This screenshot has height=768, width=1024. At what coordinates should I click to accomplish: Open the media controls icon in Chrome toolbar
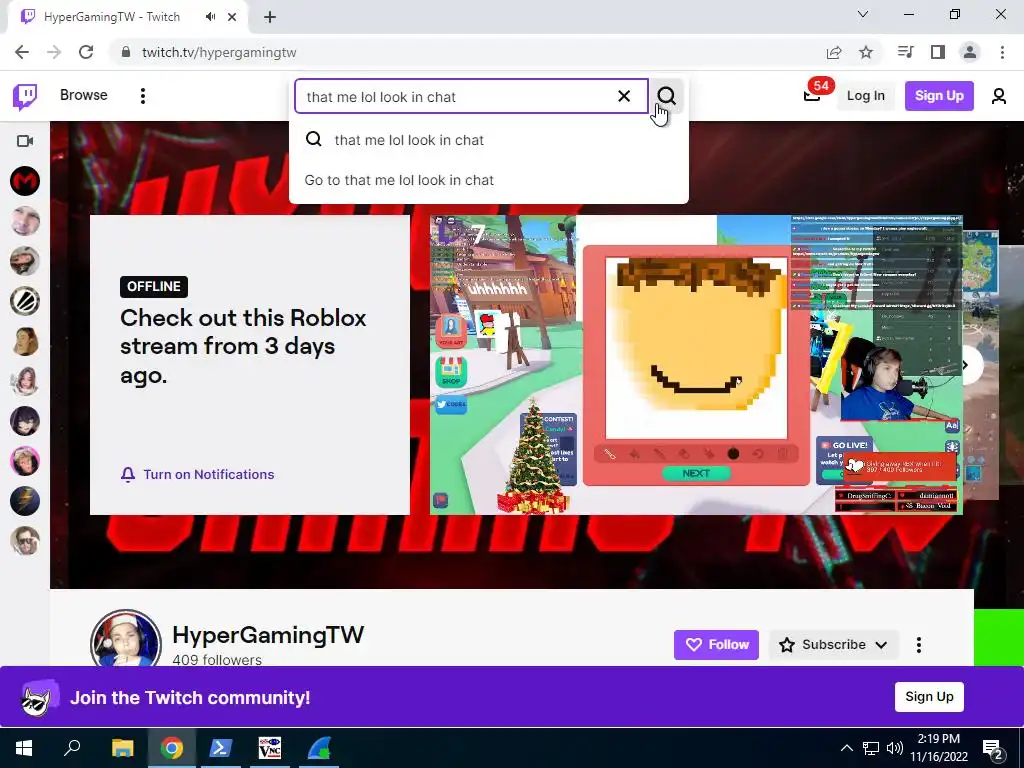pos(905,52)
